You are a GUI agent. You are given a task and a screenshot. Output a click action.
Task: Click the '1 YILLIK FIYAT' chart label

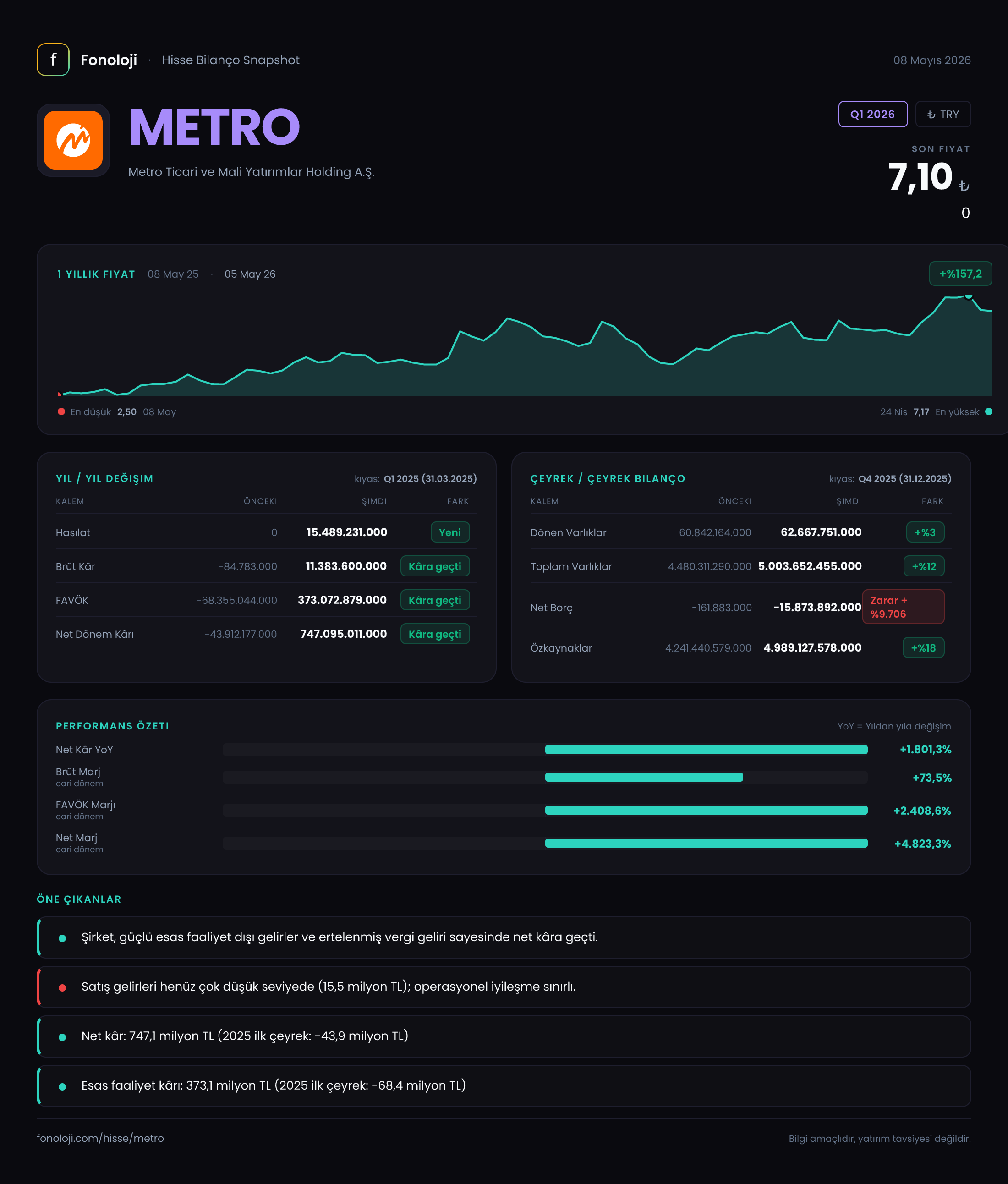(x=97, y=274)
